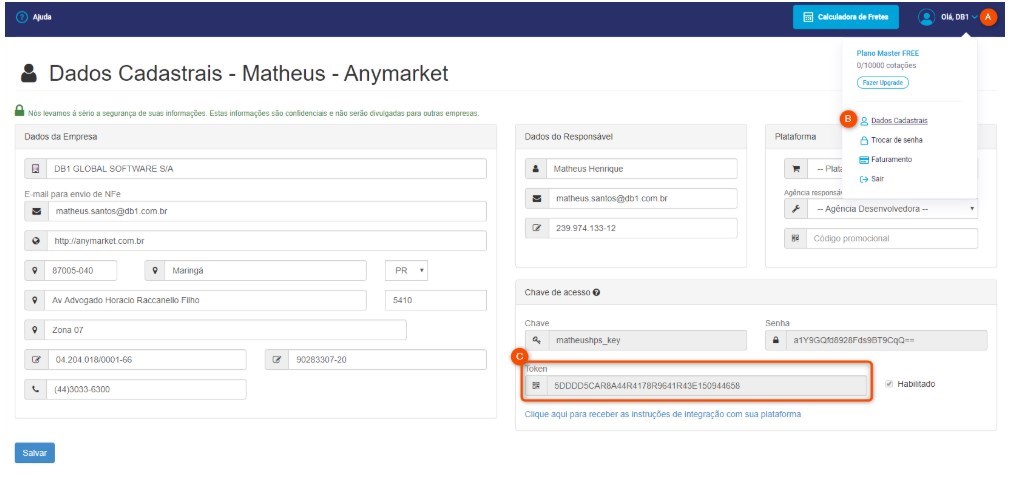Click the key icon beside Chave field
Image resolution: width=1010 pixels, height=477 pixels.
coord(537,340)
